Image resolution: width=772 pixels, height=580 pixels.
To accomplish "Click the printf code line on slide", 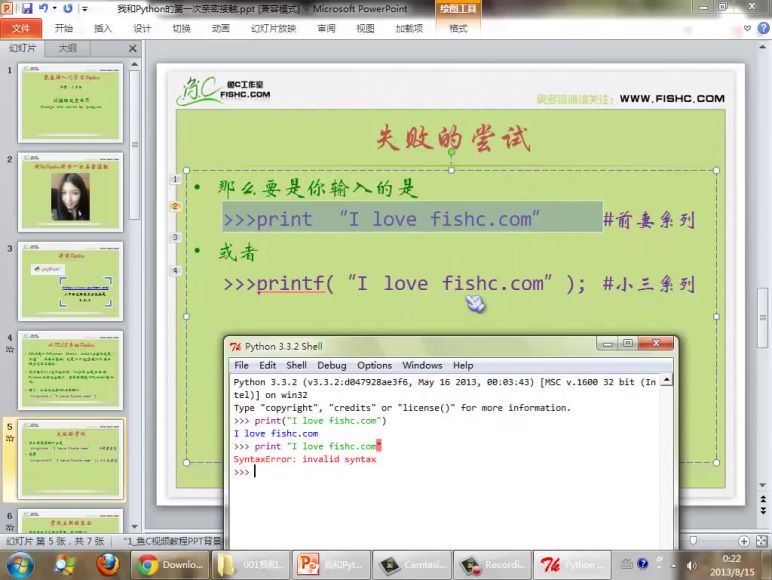I will (405, 284).
